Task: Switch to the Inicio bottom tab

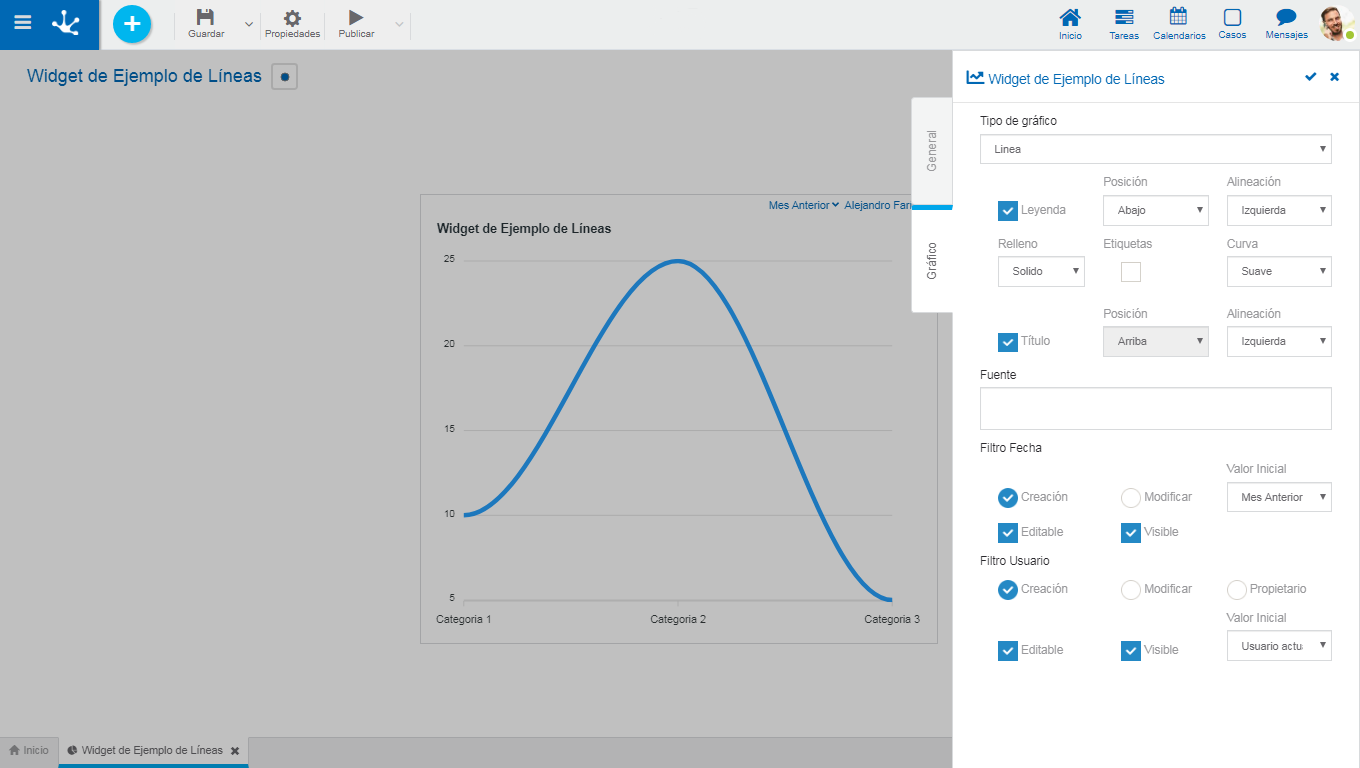Action: coord(29,750)
